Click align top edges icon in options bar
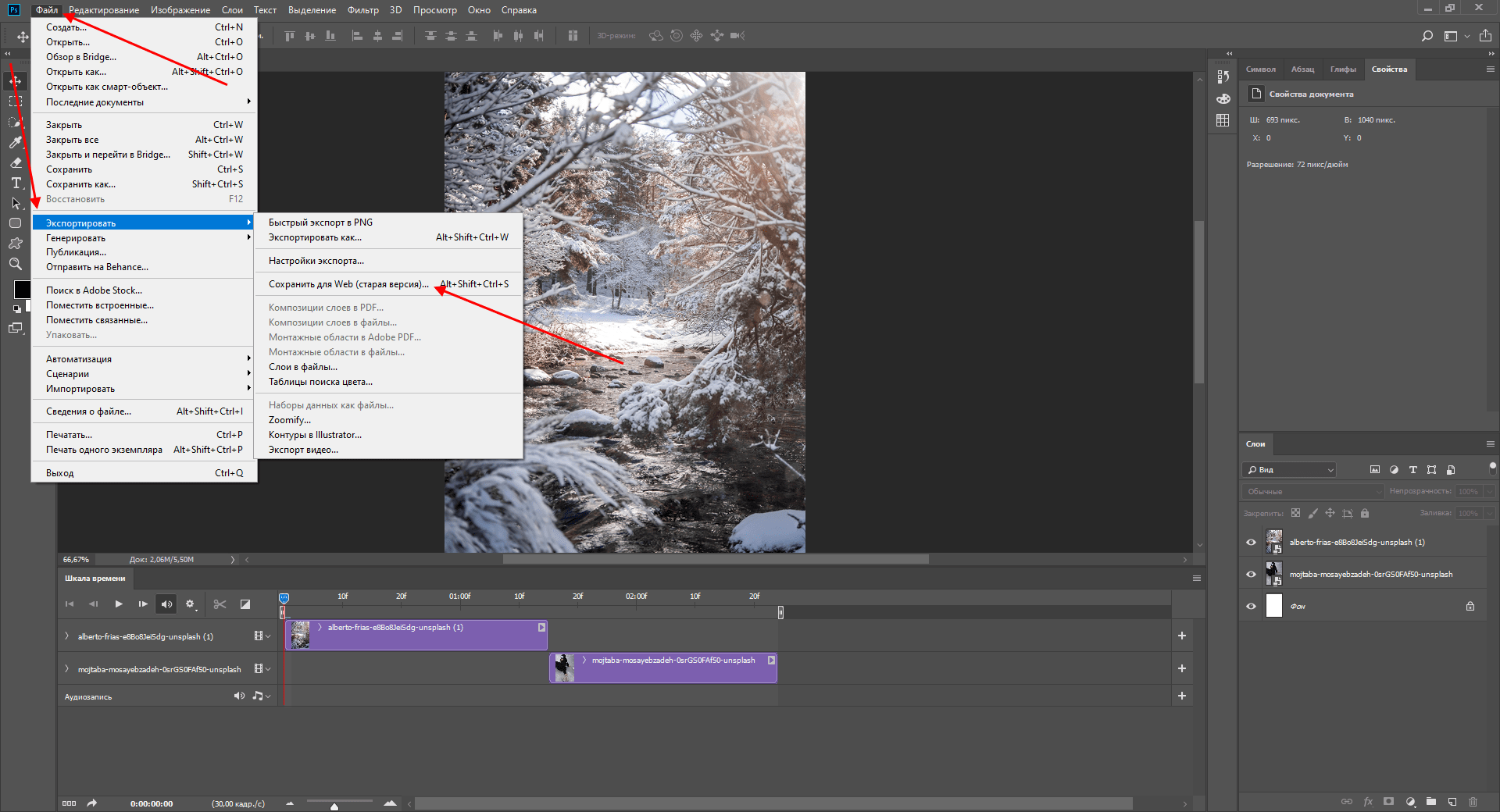 coord(290,36)
